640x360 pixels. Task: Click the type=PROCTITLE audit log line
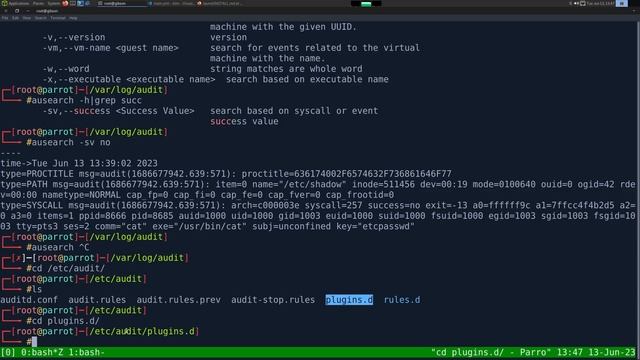tap(226, 174)
